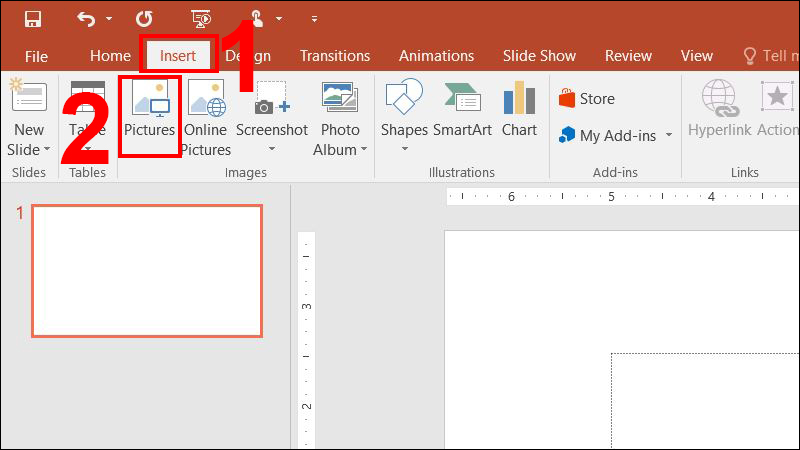Image resolution: width=800 pixels, height=450 pixels.
Task: Open the File tab
Action: click(36, 56)
